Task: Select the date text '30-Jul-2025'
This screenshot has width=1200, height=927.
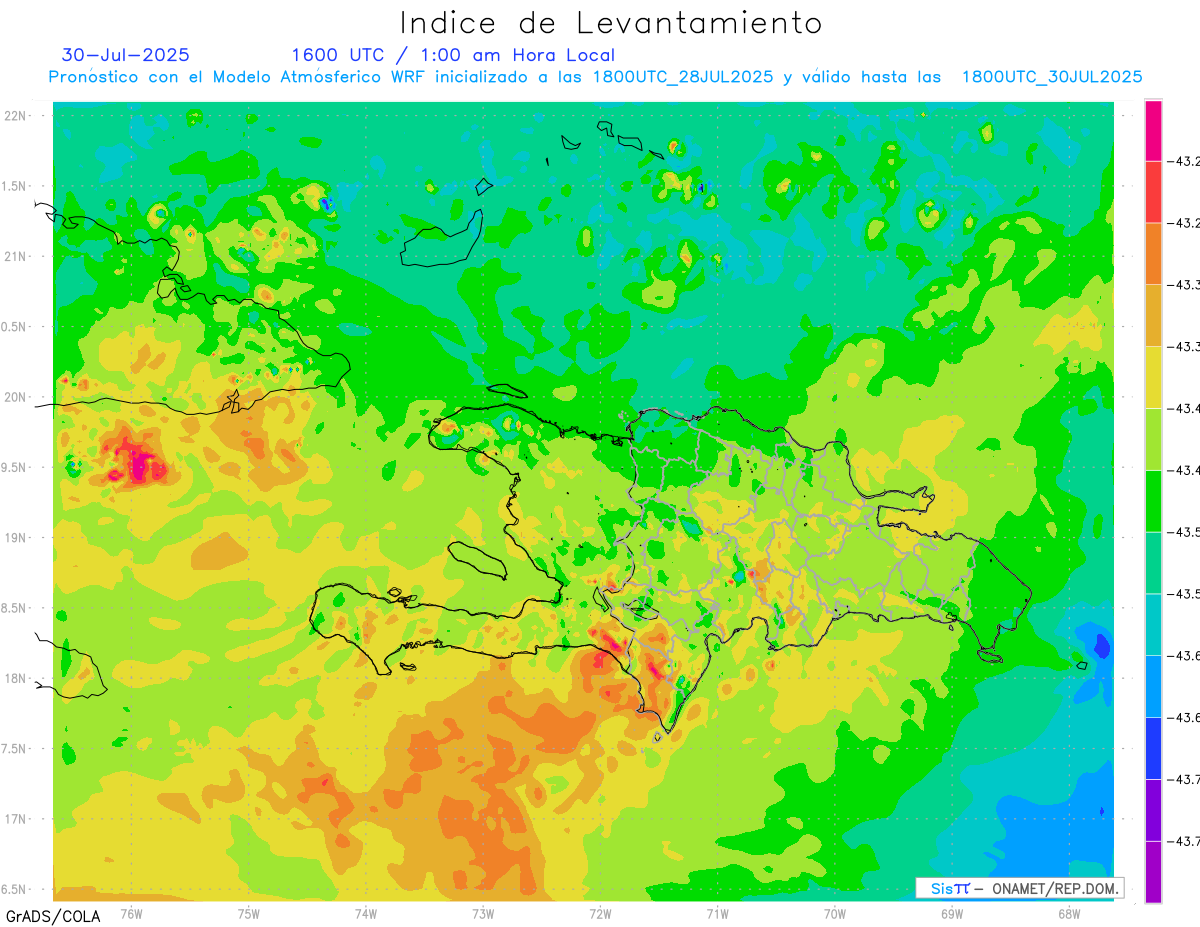Action: click(125, 55)
